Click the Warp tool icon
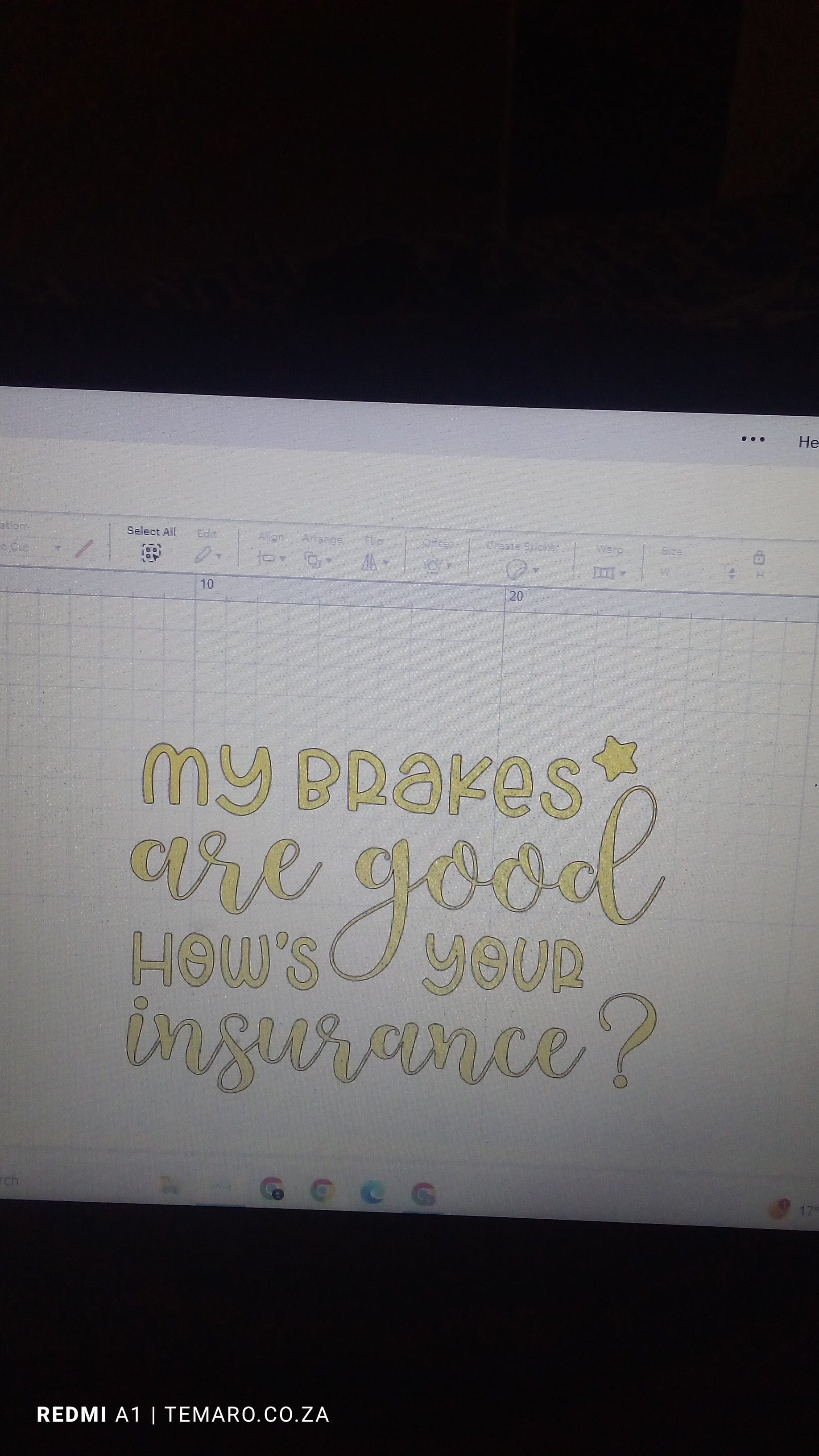Screen dimensions: 819x1456 [x=604, y=573]
